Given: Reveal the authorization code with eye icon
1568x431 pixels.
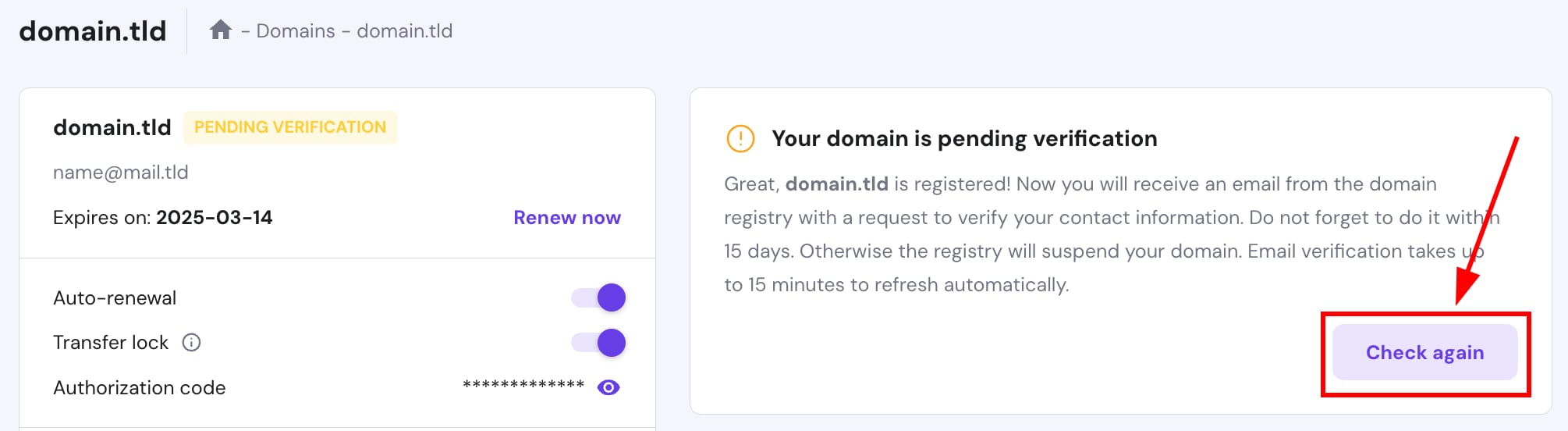Looking at the screenshot, I should pos(608,387).
